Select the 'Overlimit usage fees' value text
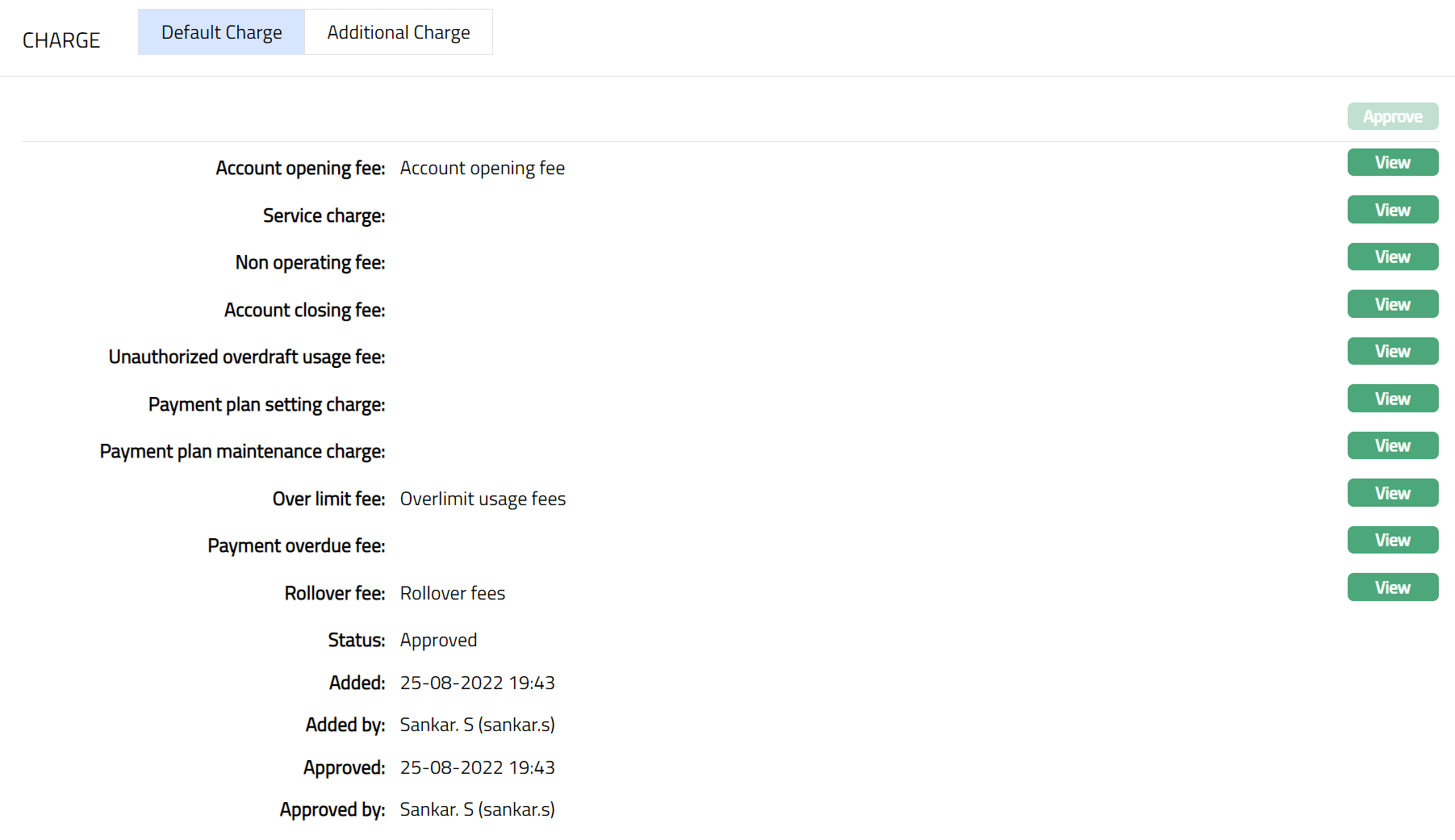1455x840 pixels. [x=483, y=499]
